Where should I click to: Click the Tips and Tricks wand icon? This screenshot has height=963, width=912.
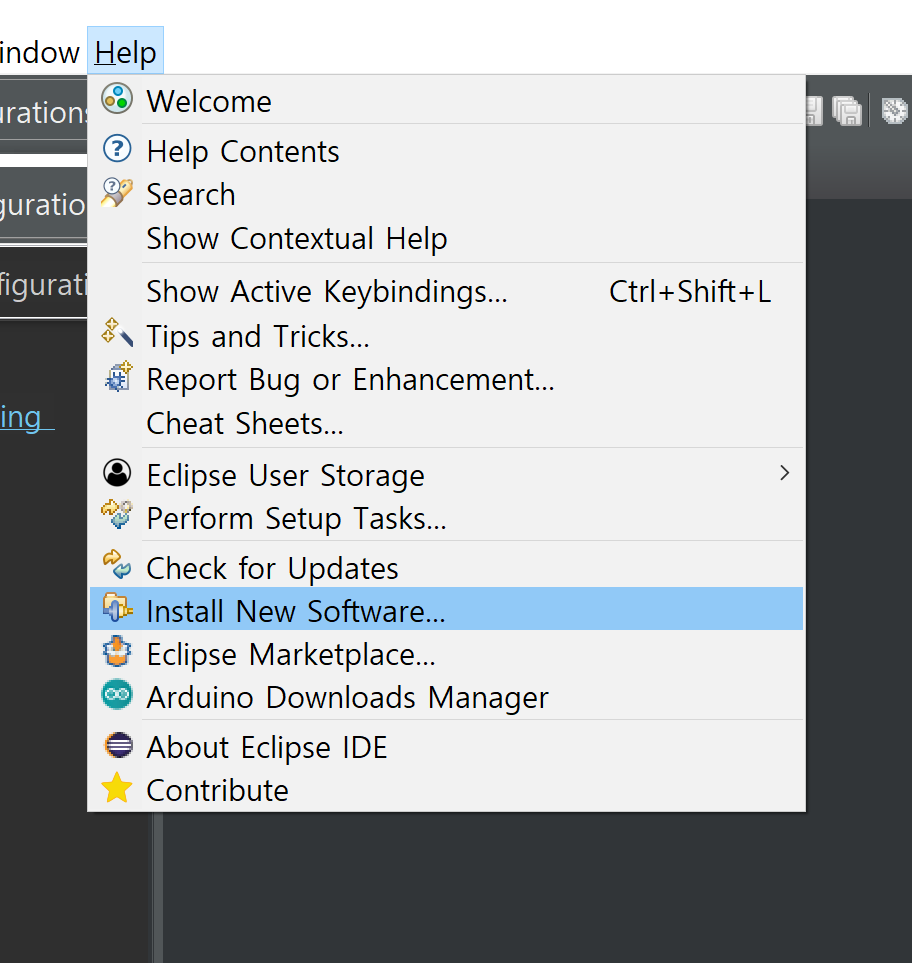117,332
